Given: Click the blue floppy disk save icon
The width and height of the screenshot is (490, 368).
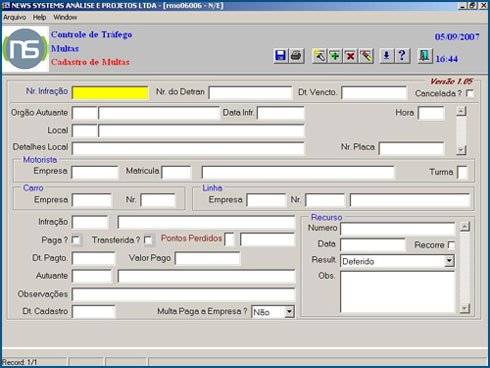Looking at the screenshot, I should [280, 56].
